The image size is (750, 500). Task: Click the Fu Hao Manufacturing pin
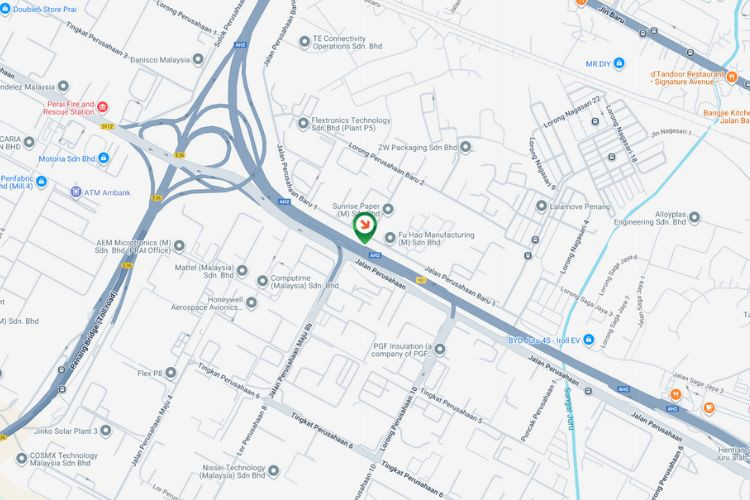[390, 237]
